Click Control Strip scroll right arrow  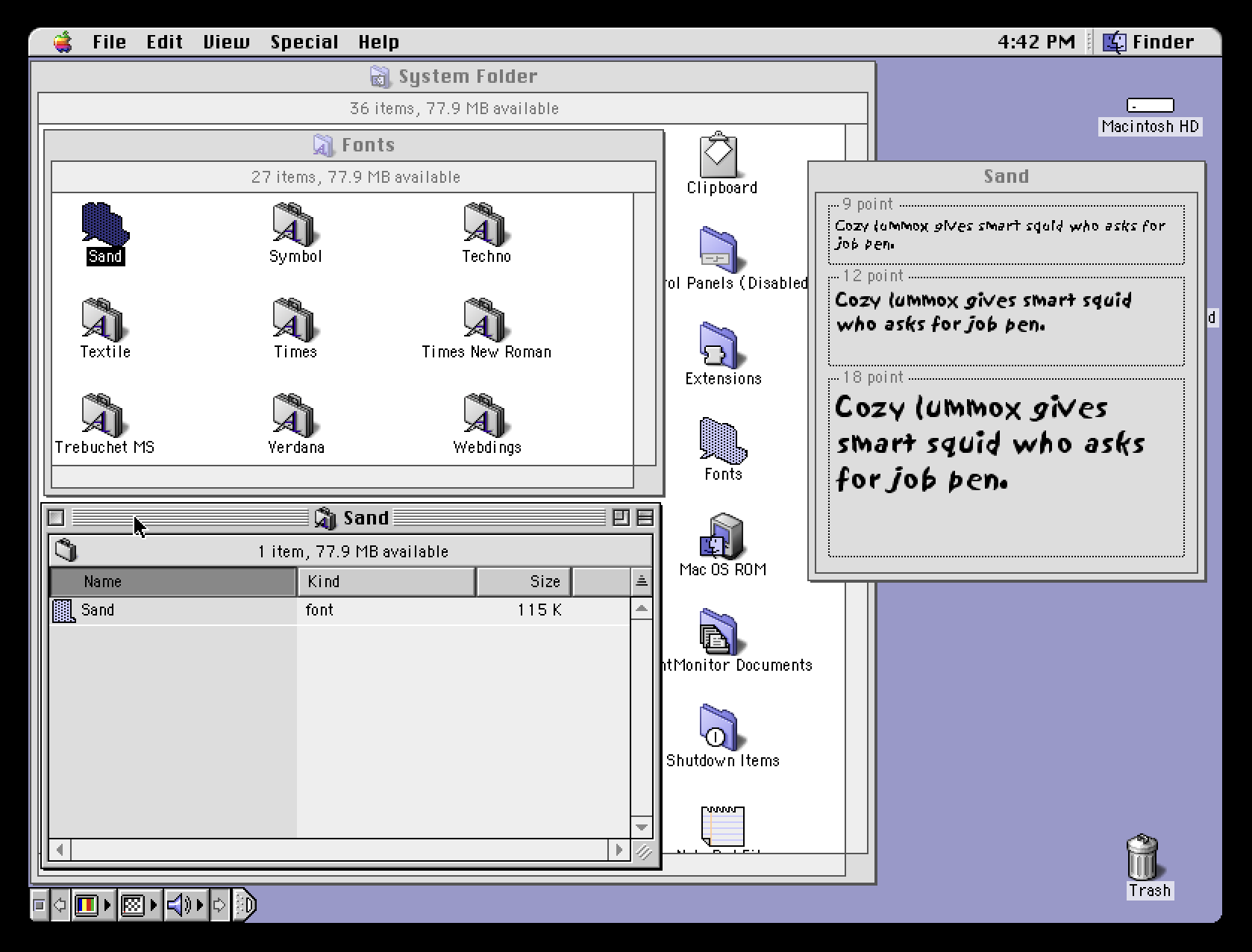pyautogui.click(x=219, y=906)
